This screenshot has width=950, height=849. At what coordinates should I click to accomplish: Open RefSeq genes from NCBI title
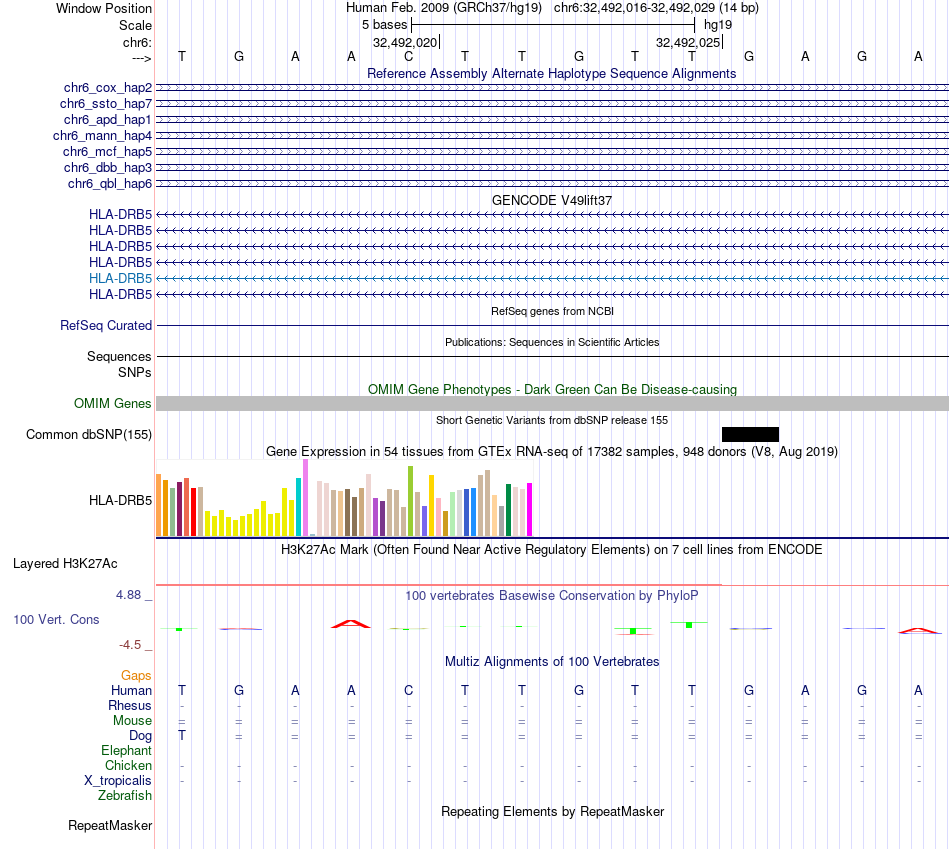tap(552, 311)
